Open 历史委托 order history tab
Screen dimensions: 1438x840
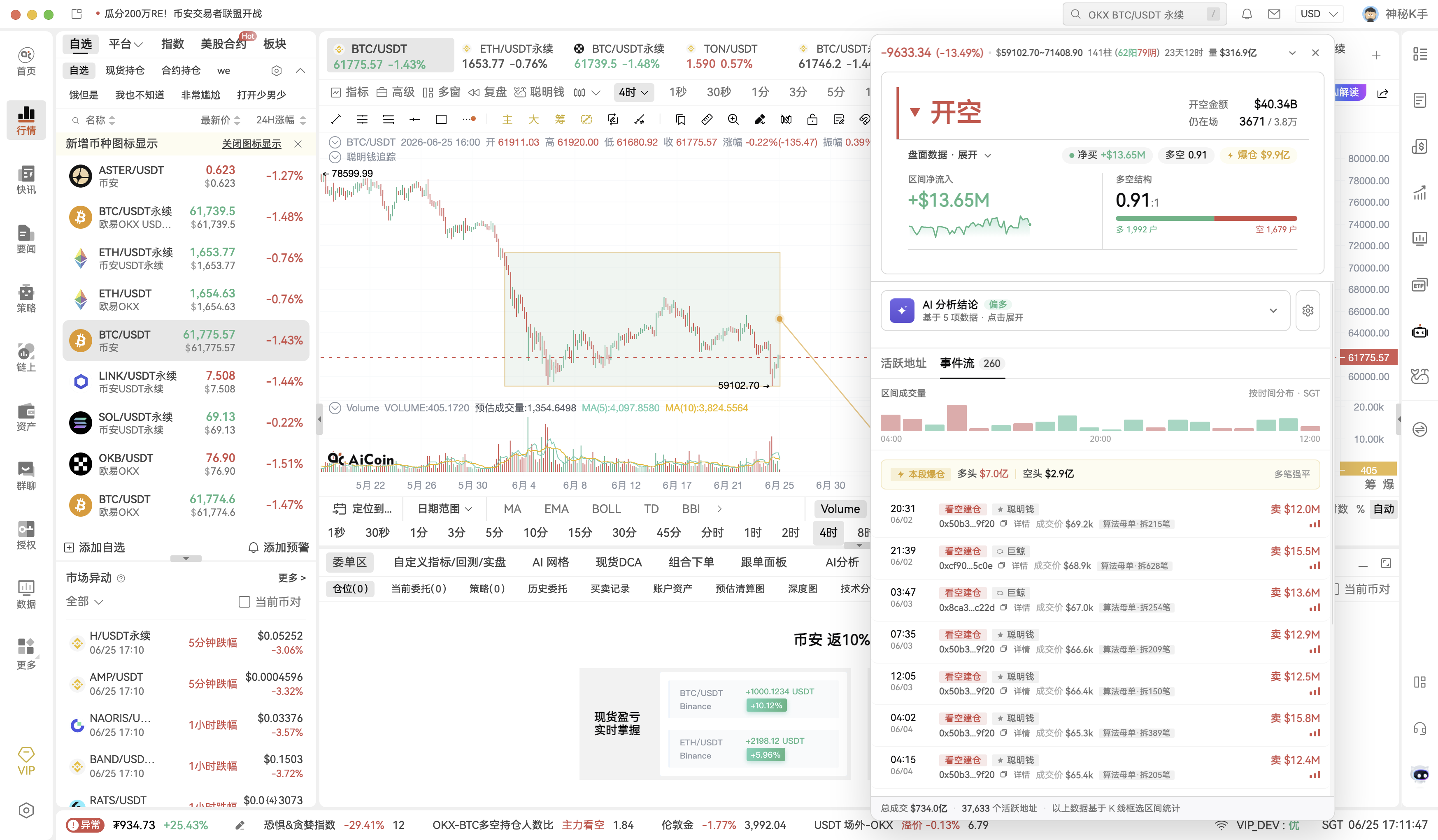[x=547, y=589]
